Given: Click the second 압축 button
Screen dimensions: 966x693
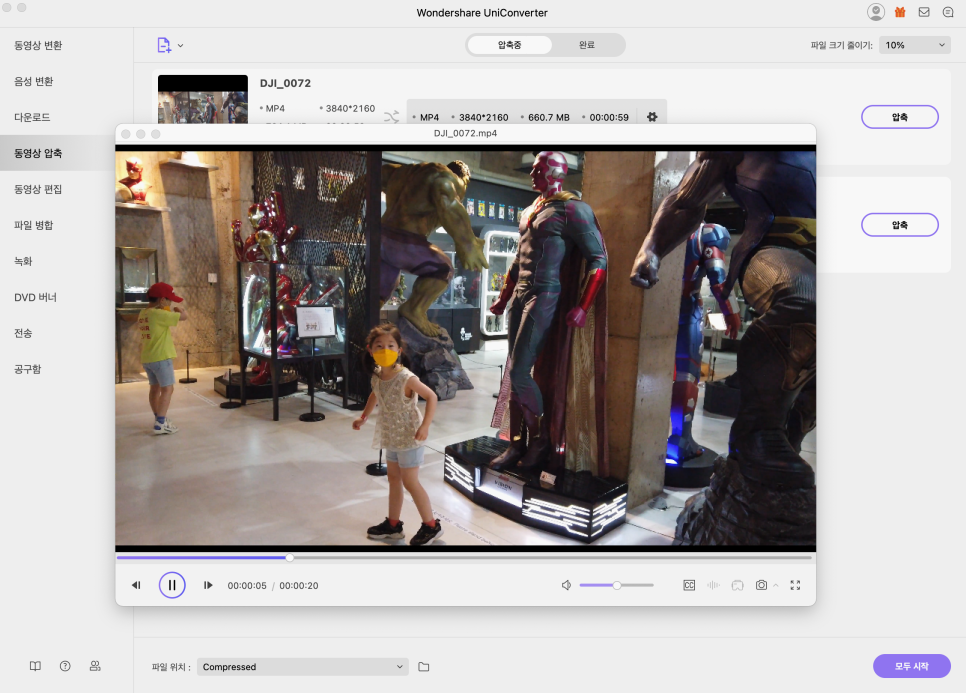Looking at the screenshot, I should (899, 225).
